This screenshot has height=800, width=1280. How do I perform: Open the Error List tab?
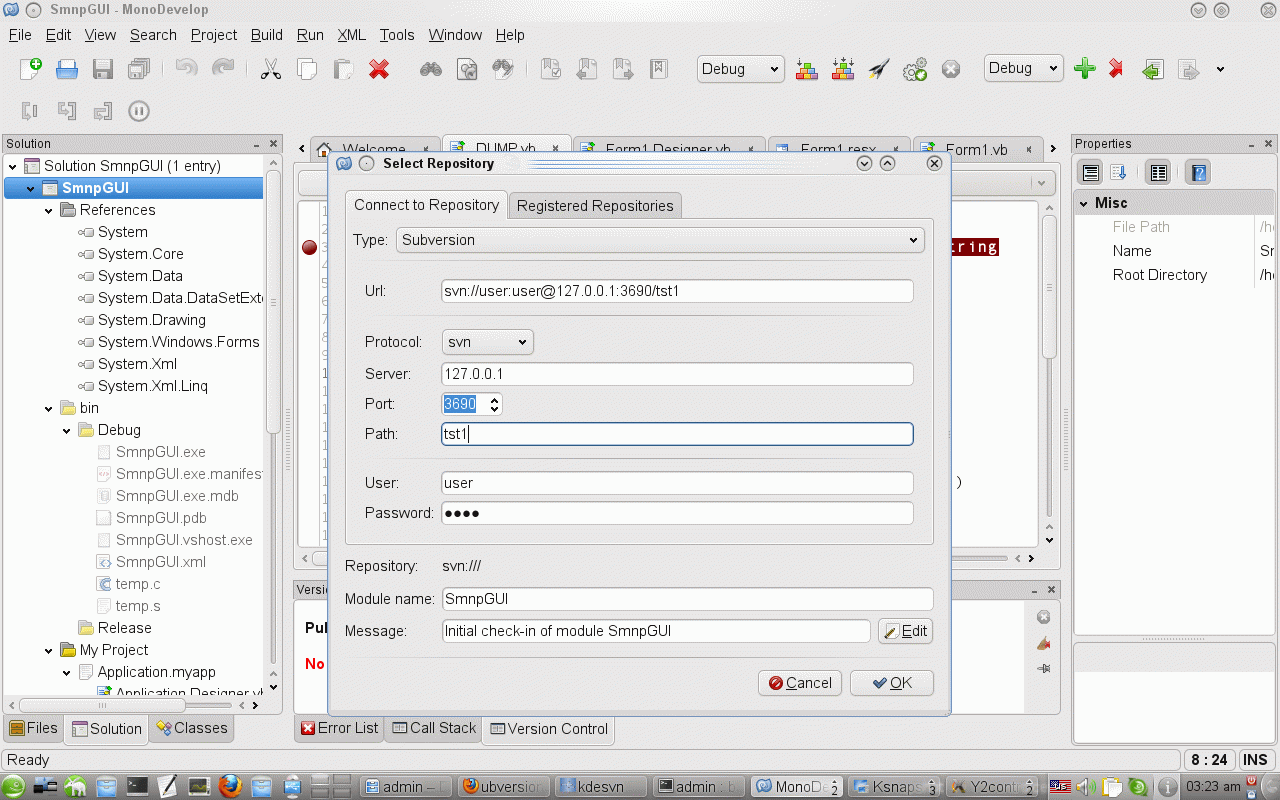pyautogui.click(x=340, y=728)
